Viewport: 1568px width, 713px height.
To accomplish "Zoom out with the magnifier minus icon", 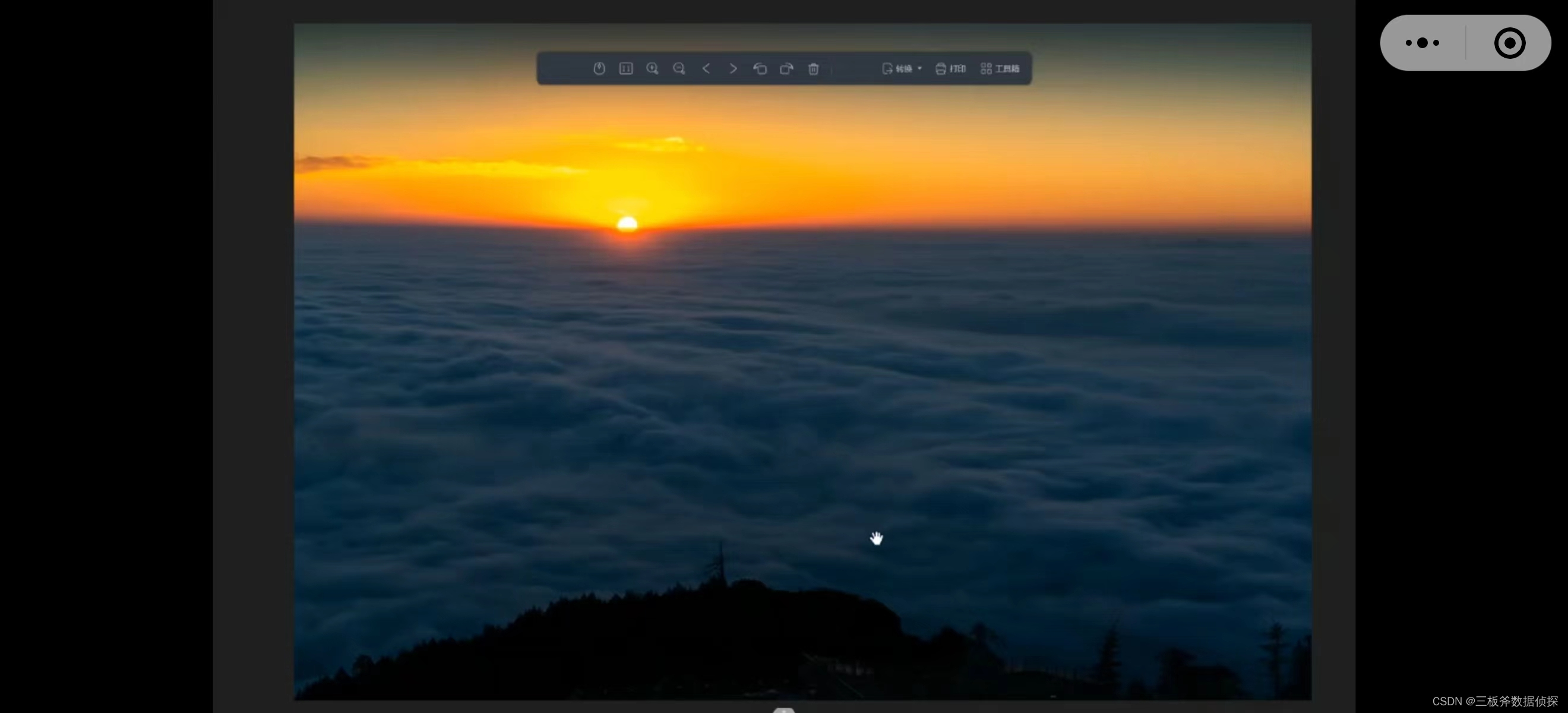I will (679, 68).
